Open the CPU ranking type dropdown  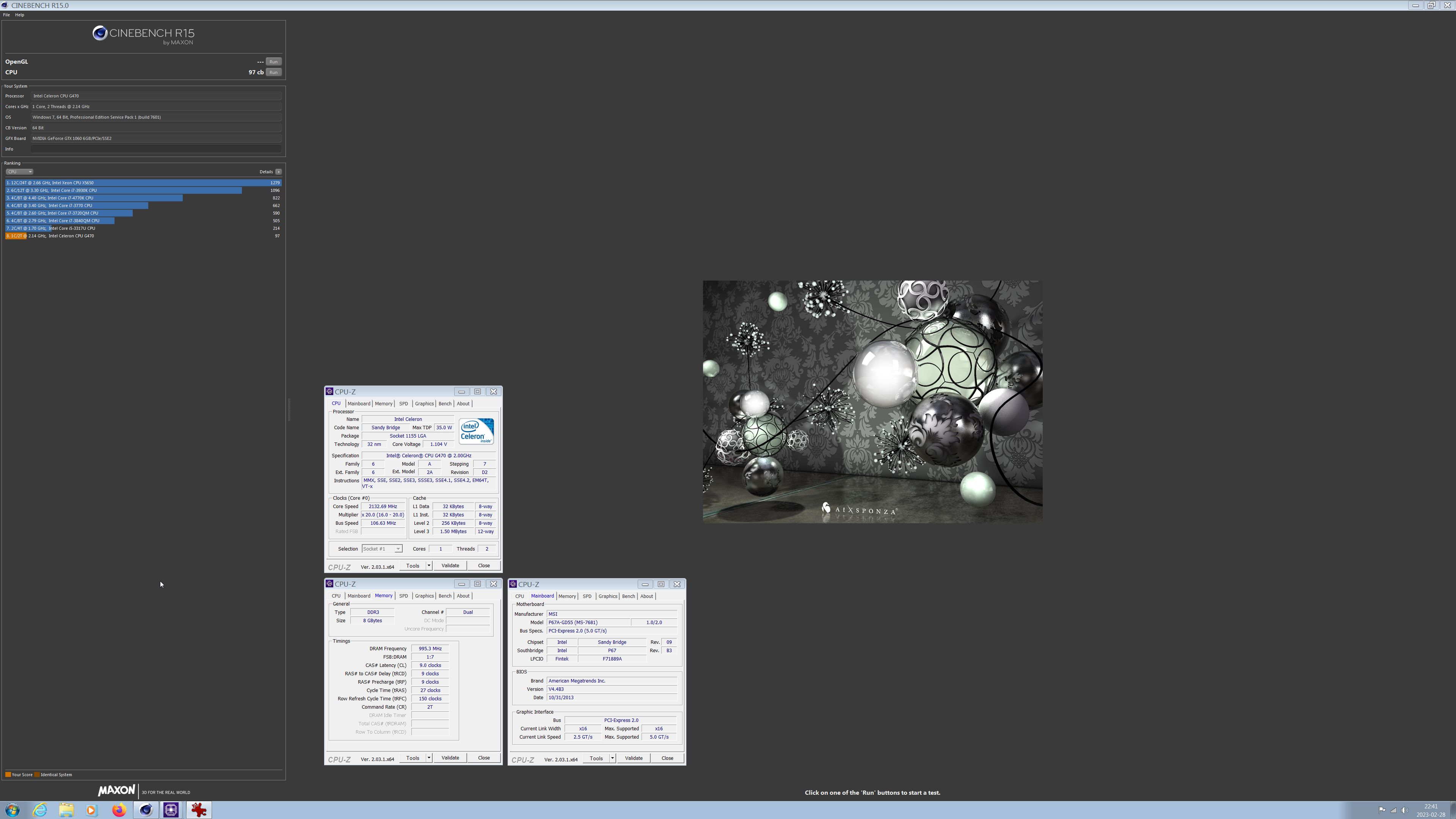coord(19,172)
